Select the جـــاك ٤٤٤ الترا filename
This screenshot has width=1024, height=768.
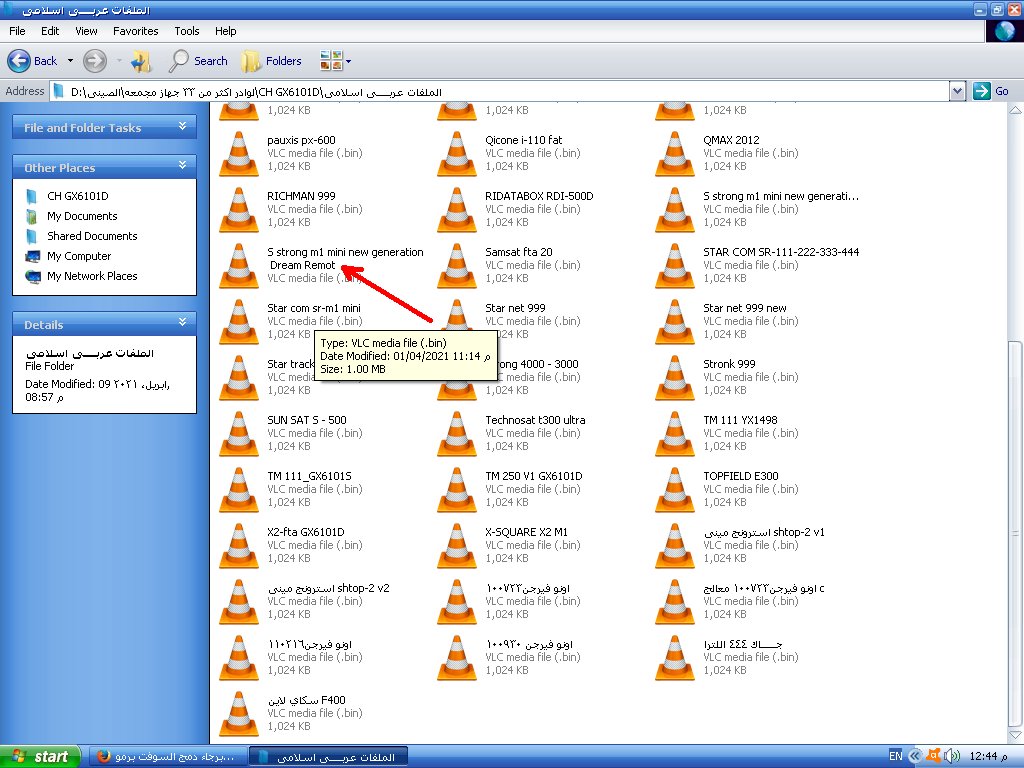[x=743, y=645]
